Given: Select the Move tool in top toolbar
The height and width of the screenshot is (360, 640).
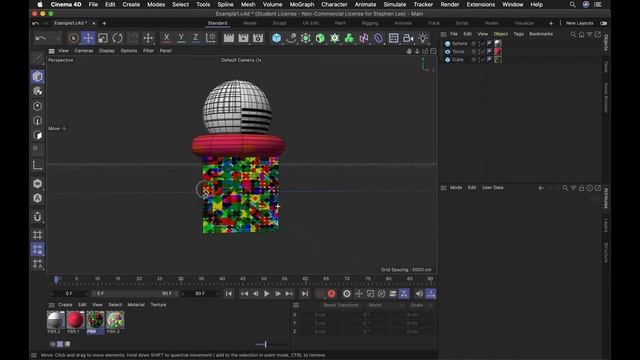Looking at the screenshot, I should [88, 38].
